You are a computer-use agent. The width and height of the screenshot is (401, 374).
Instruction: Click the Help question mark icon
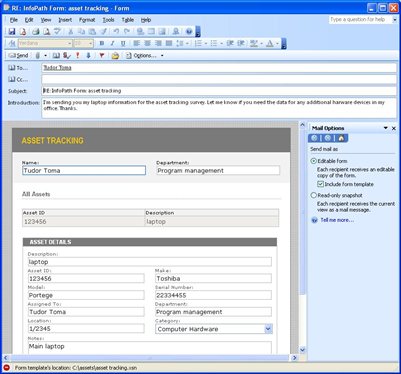[189, 31]
